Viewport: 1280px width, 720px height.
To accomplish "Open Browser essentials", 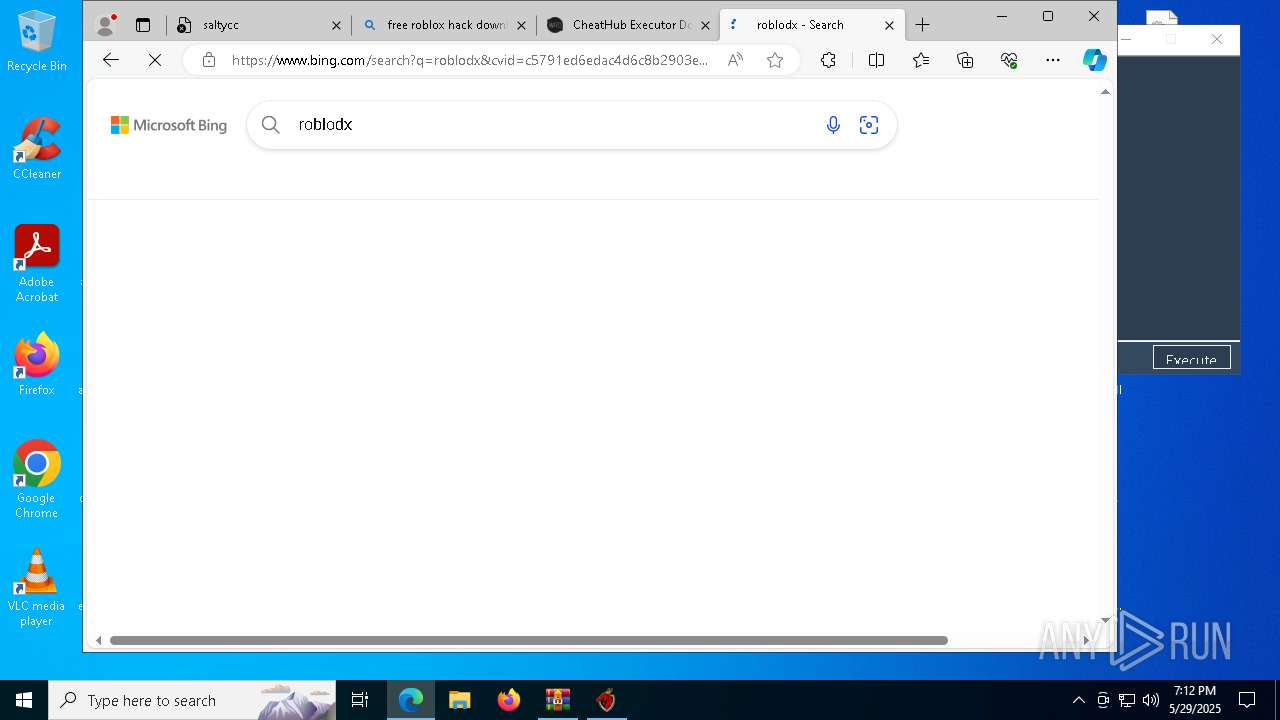I will coord(1009,60).
